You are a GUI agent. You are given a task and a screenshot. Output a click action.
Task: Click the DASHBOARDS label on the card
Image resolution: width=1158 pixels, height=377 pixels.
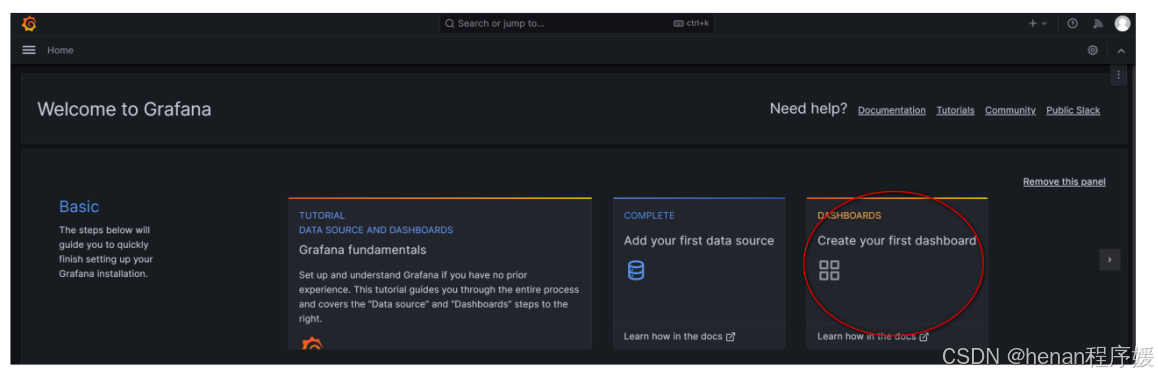pos(849,216)
